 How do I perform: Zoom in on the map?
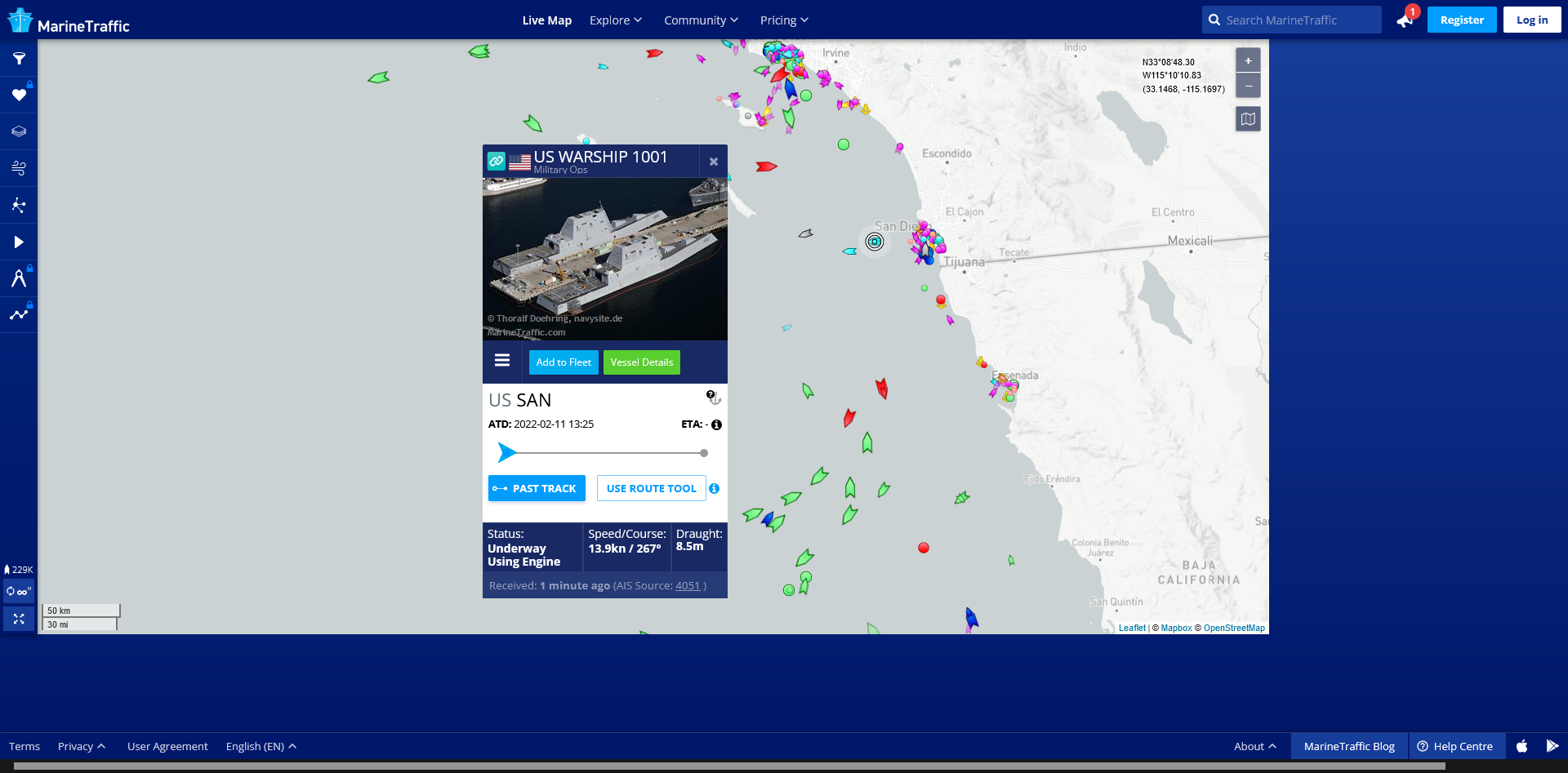[1248, 60]
